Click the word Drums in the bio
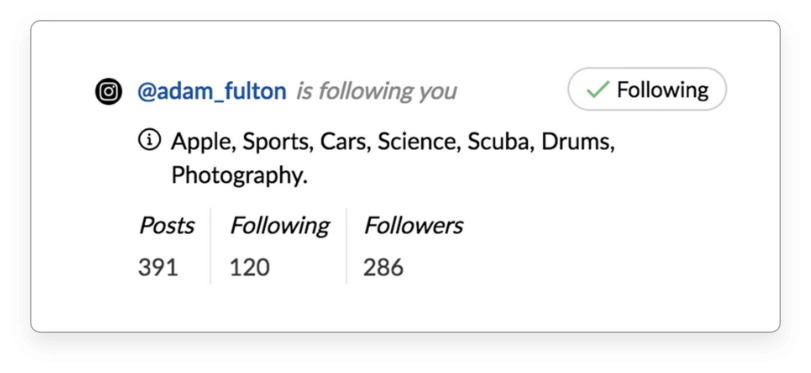811x373 pixels. pos(578,142)
